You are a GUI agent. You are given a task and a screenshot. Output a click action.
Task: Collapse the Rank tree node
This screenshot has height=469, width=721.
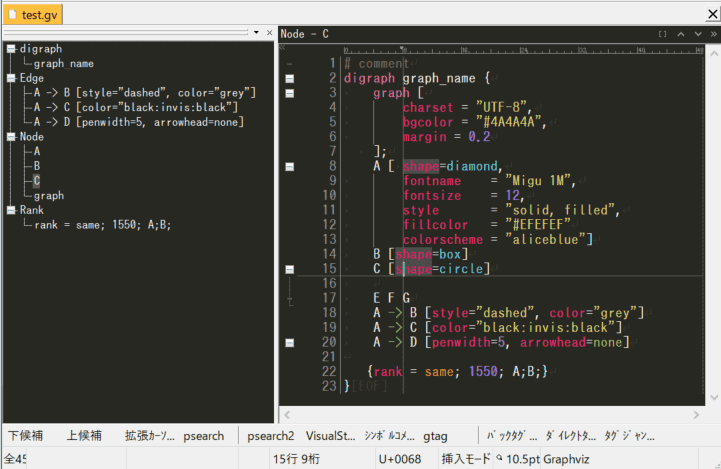point(11,210)
